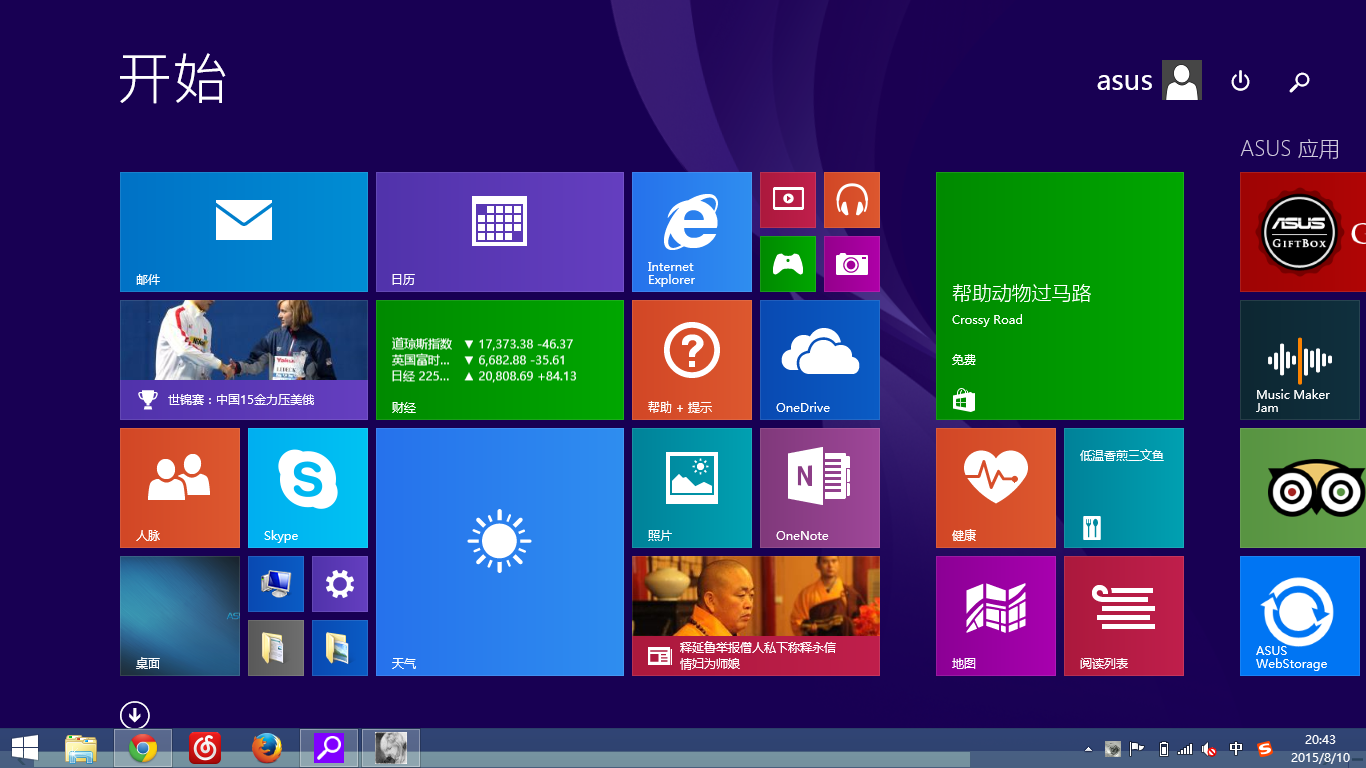Show hidden system tray icons
Image resolution: width=1366 pixels, height=768 pixels.
(1089, 748)
